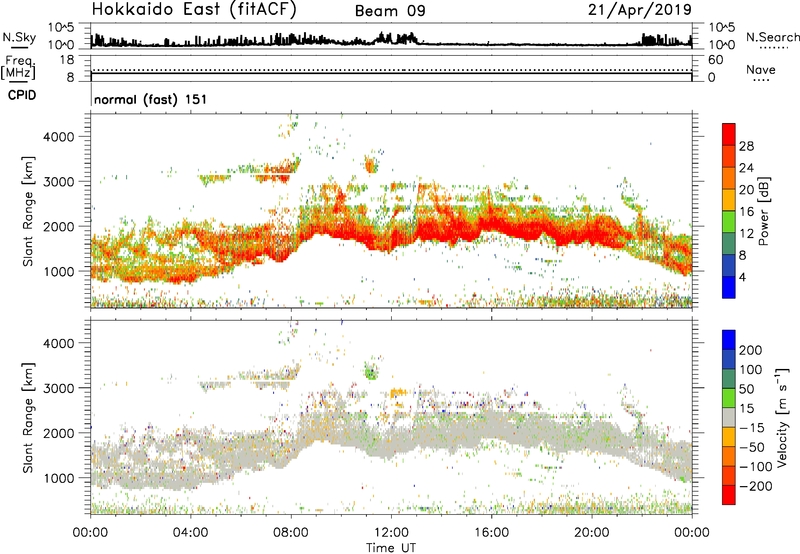Image resolution: width=800 pixels, height=554 pixels.
Task: Select the '4000' tick on power panel
Action: click(x=58, y=137)
